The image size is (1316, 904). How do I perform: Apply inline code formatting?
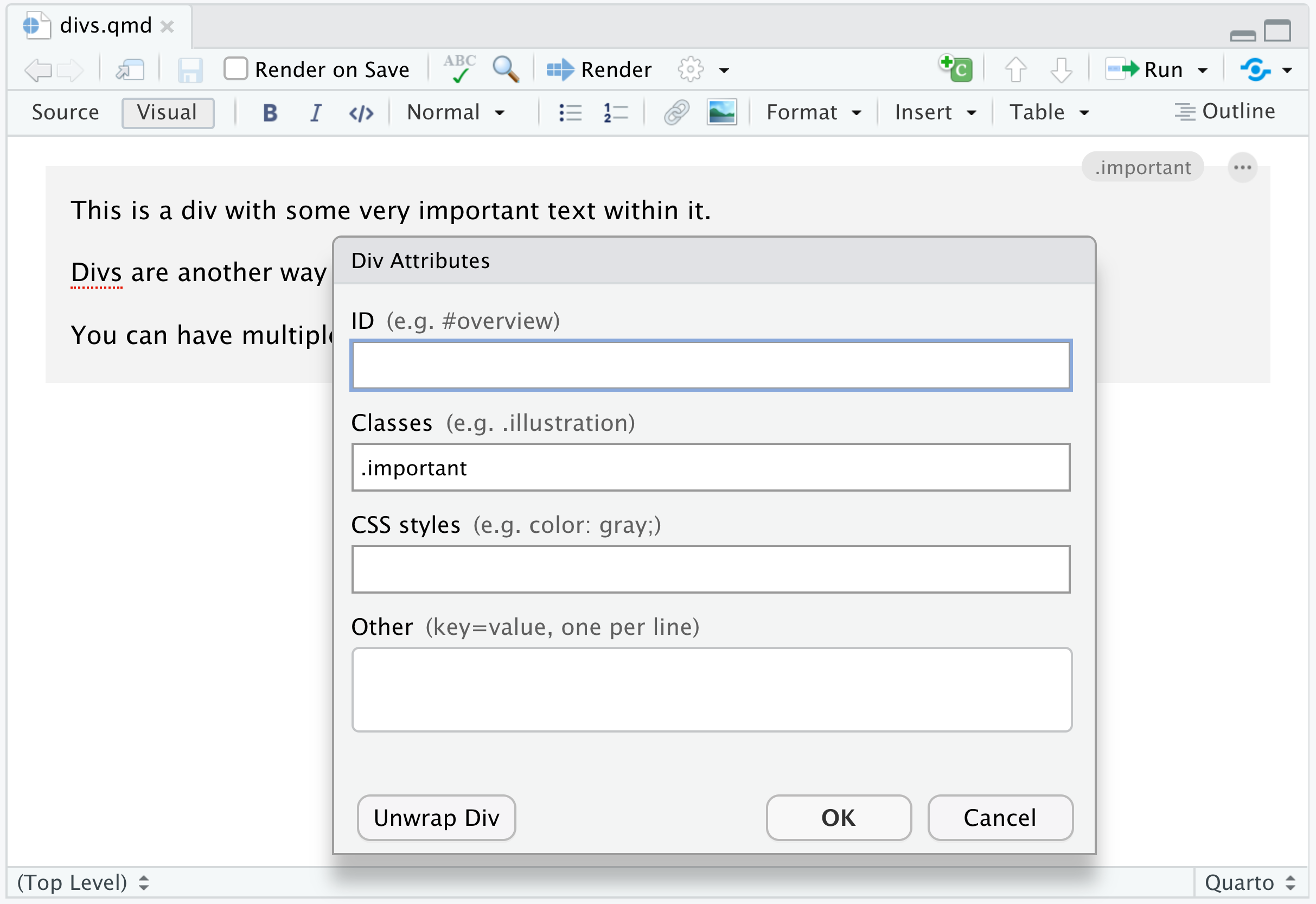coord(361,113)
